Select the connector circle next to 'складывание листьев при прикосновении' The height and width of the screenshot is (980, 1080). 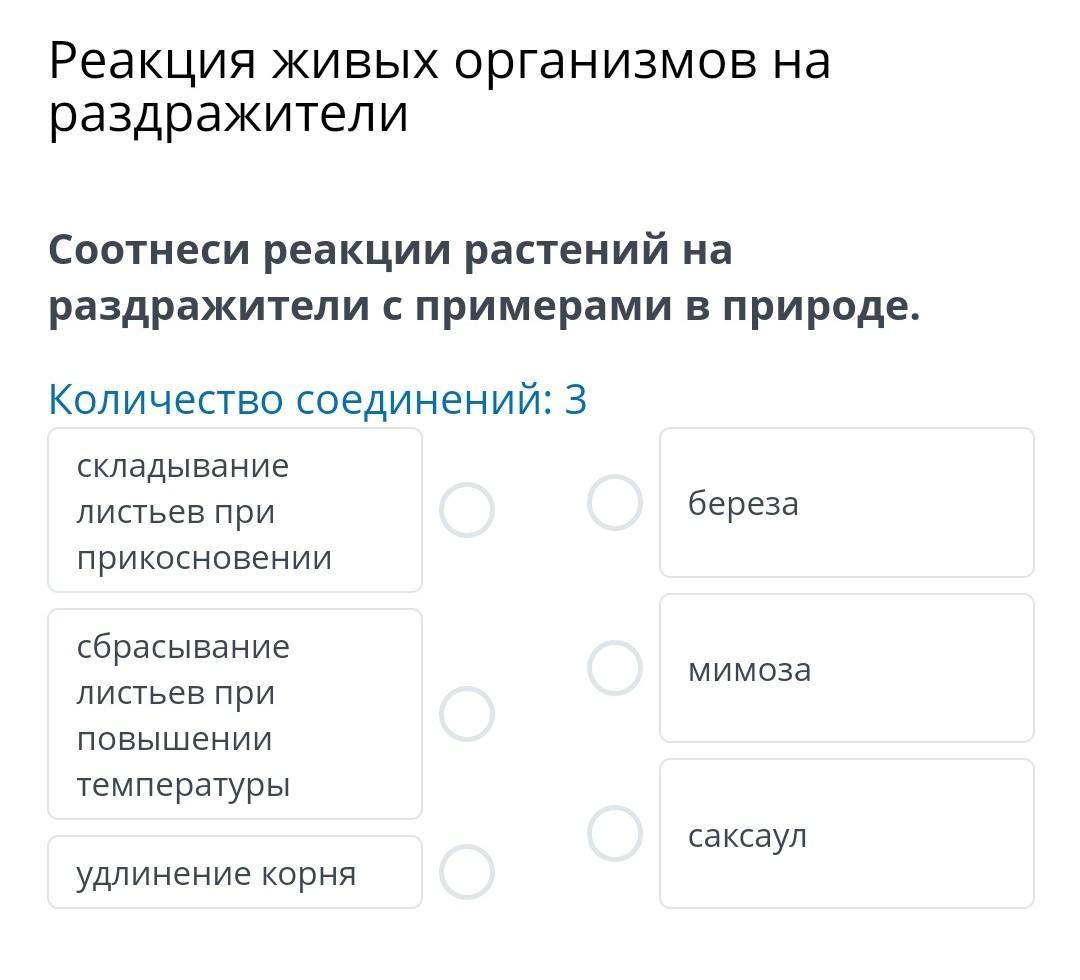(467, 510)
